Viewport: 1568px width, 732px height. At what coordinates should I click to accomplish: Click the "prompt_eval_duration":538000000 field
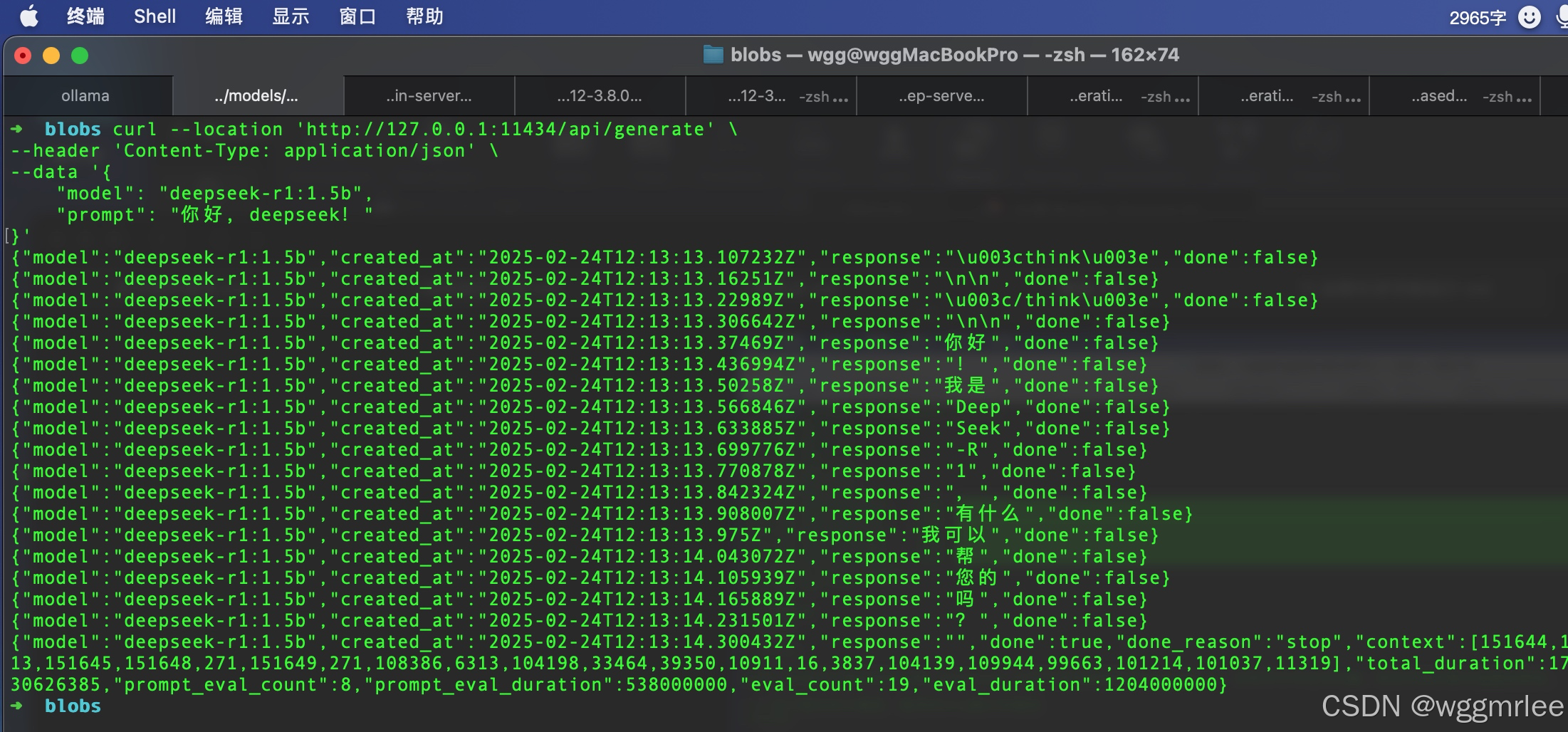point(551,685)
